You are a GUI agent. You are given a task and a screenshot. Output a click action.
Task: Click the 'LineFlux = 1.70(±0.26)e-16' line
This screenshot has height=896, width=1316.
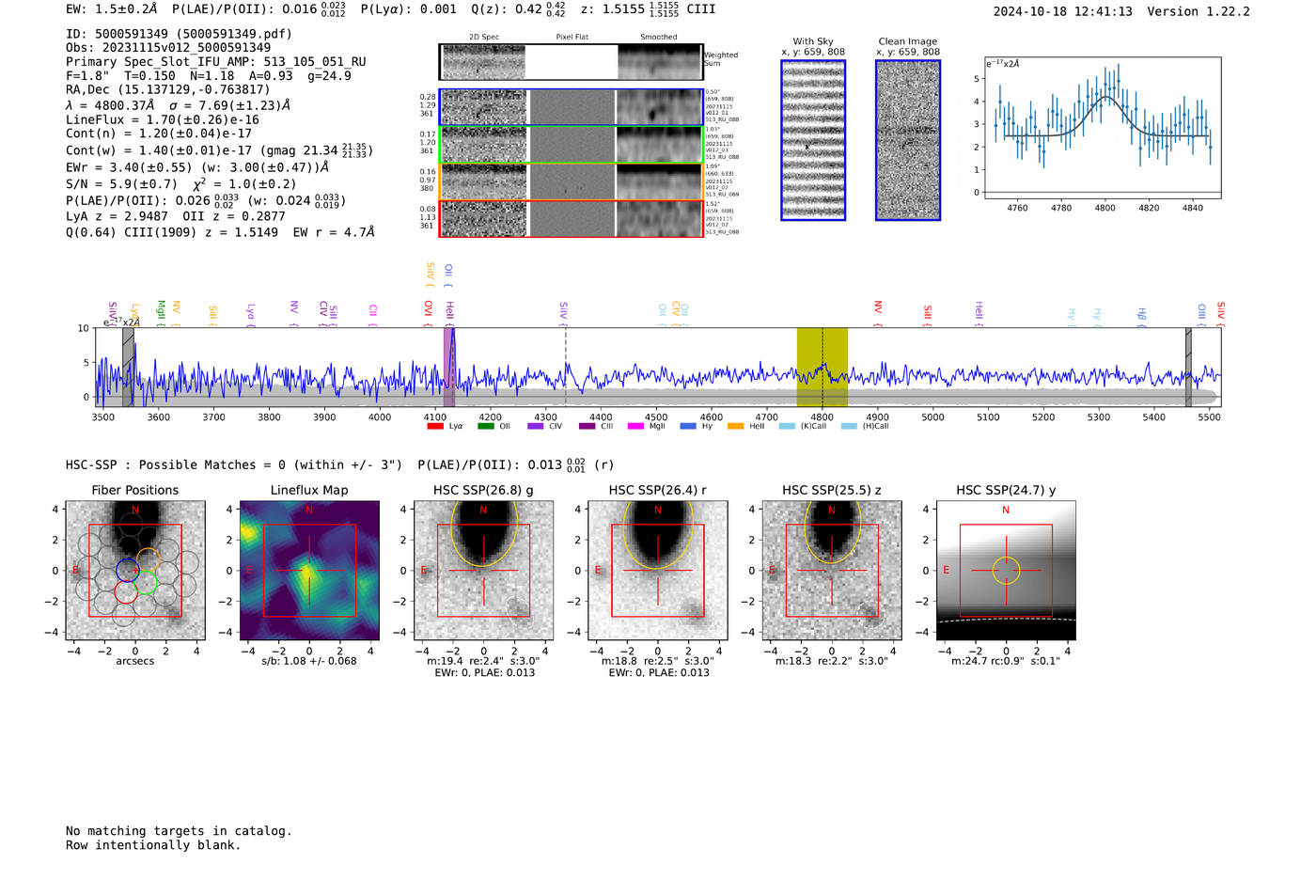[163, 120]
